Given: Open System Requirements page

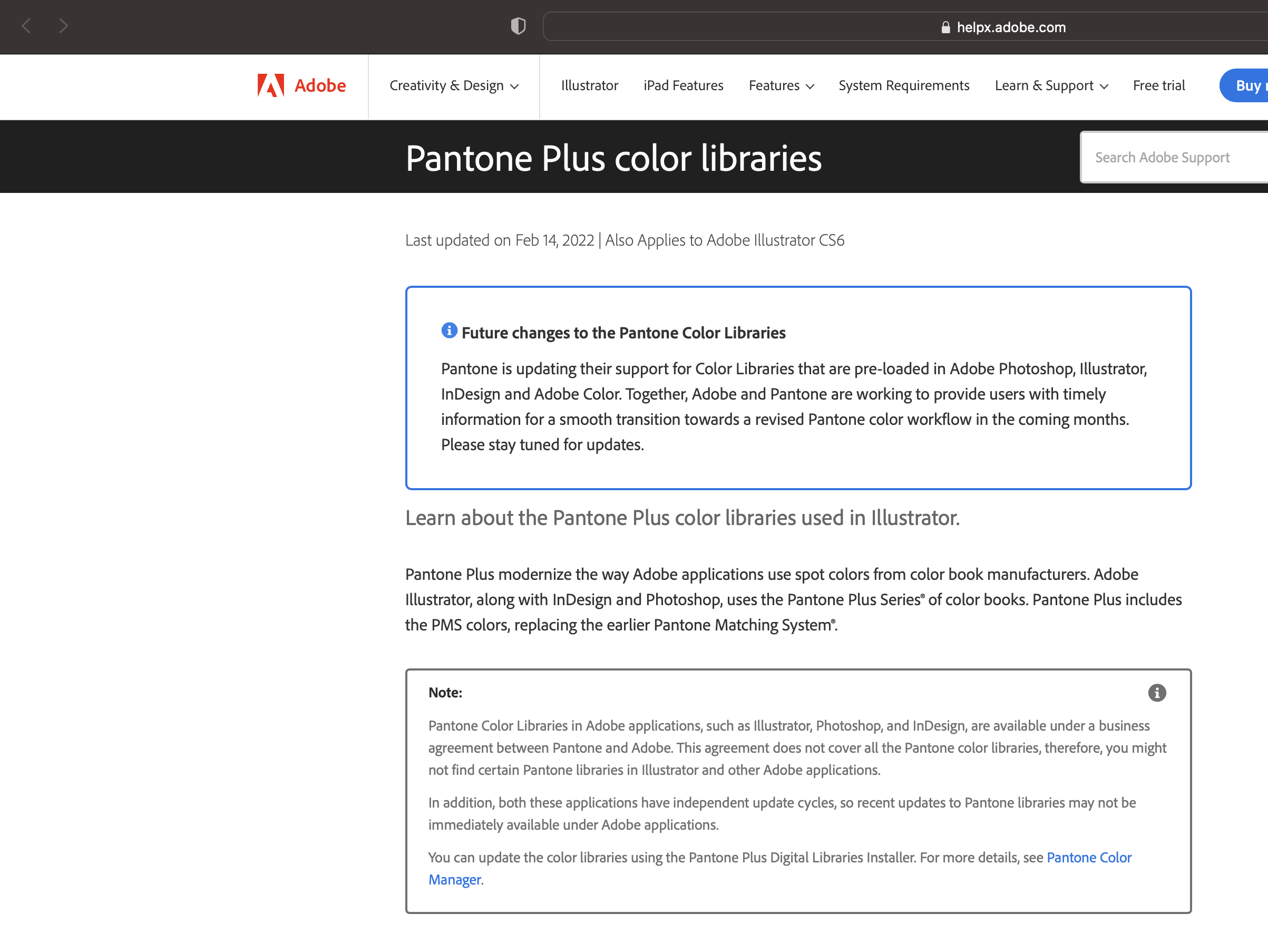Looking at the screenshot, I should [x=904, y=85].
